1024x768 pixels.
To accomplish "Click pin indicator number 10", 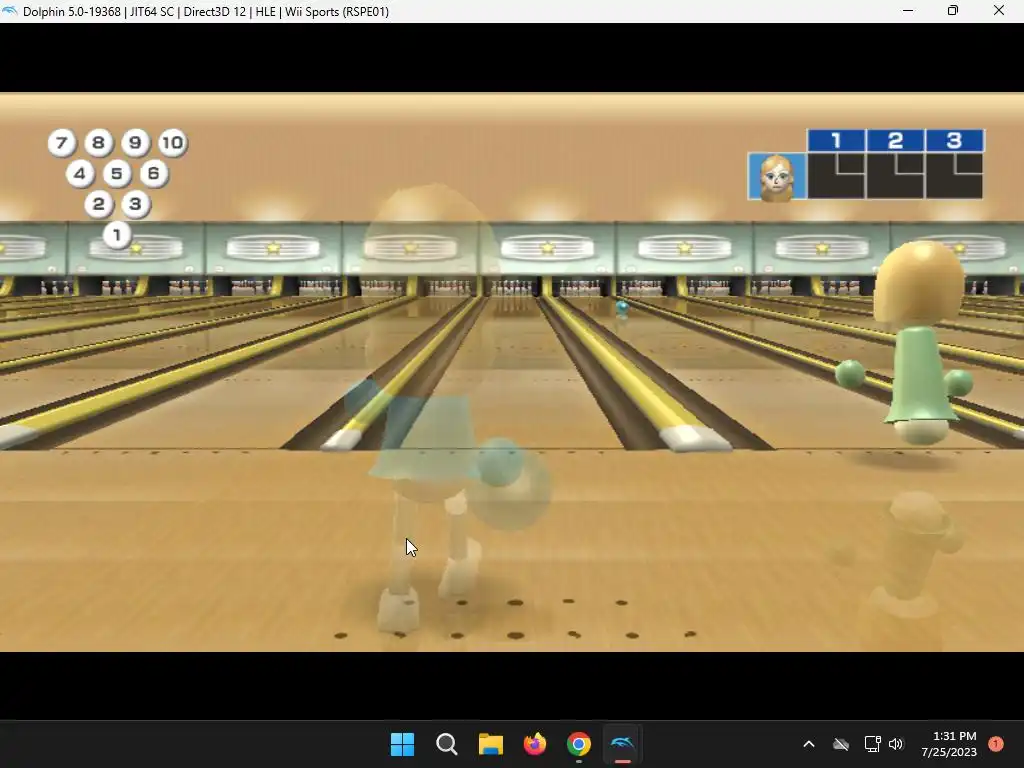I will (172, 143).
